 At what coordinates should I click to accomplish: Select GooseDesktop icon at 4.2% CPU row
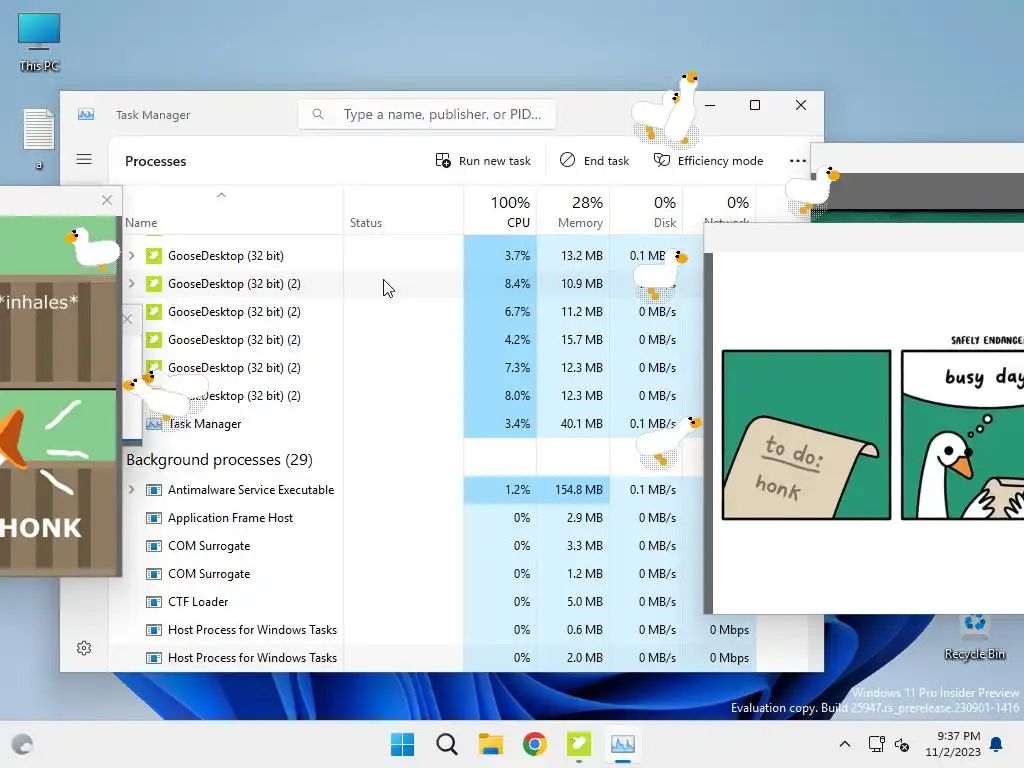[x=153, y=340]
